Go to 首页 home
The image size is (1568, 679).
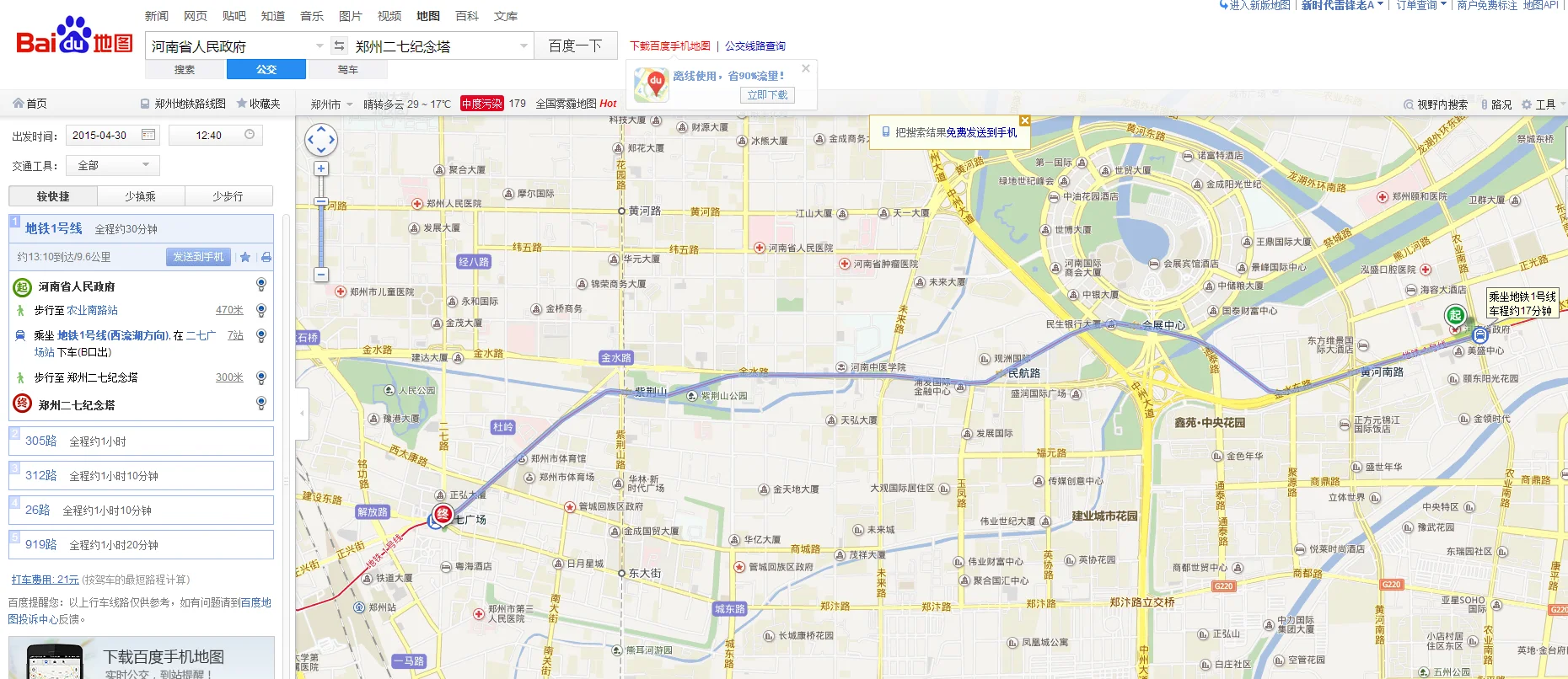coord(30,104)
